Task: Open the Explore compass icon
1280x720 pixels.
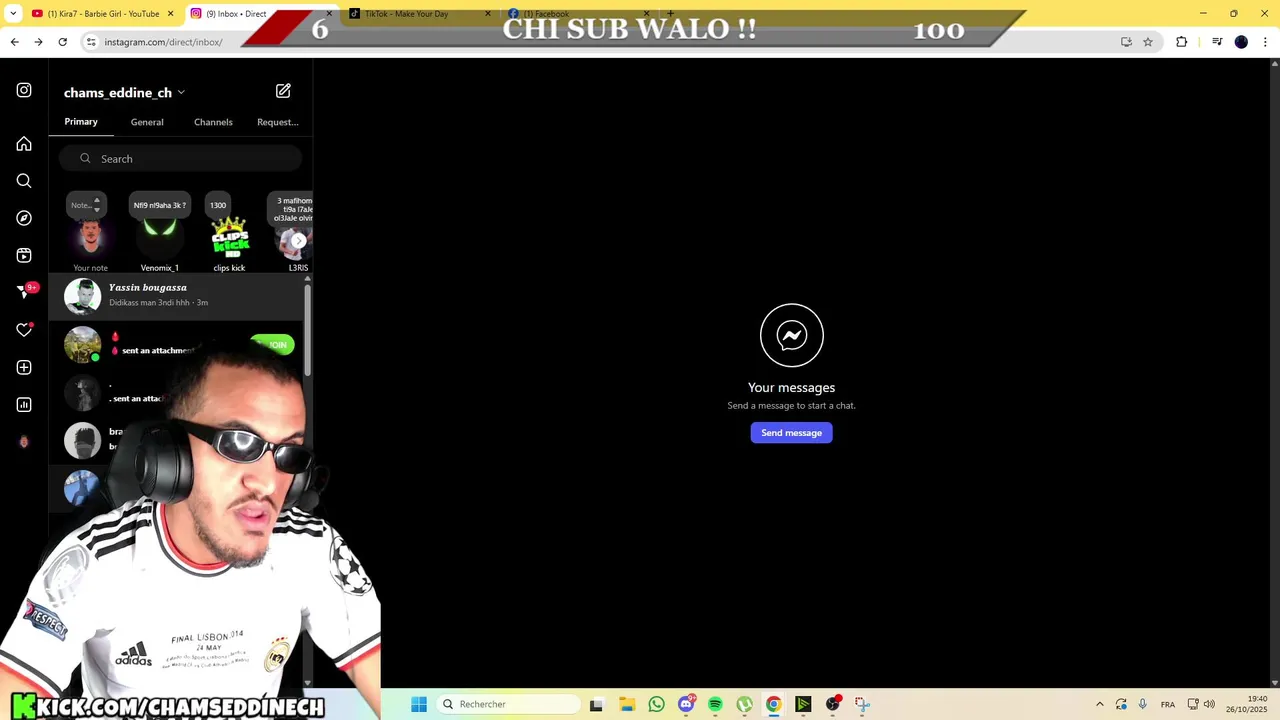Action: pyautogui.click(x=24, y=218)
